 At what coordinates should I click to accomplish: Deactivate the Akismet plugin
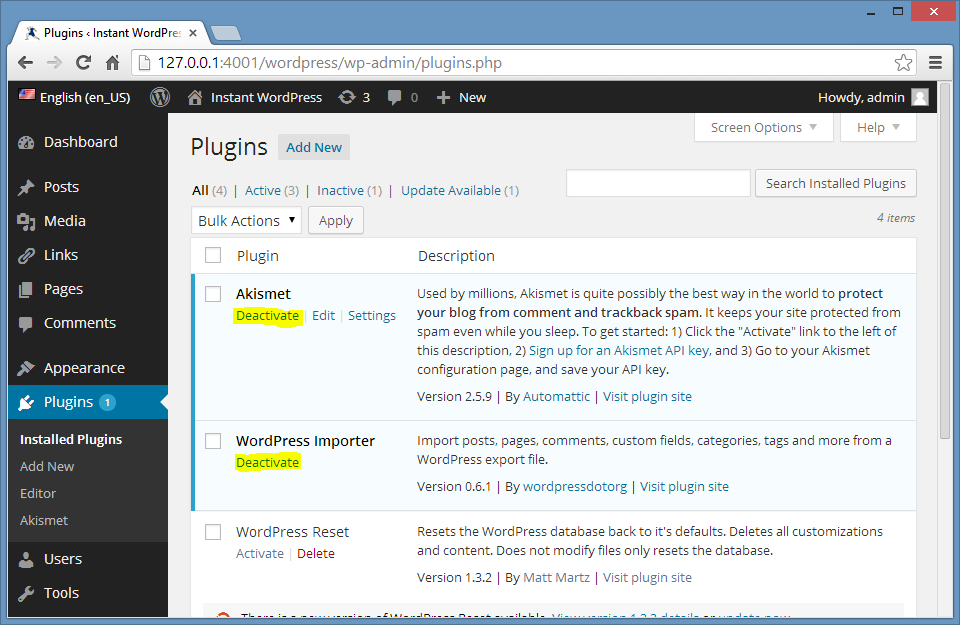coord(267,315)
